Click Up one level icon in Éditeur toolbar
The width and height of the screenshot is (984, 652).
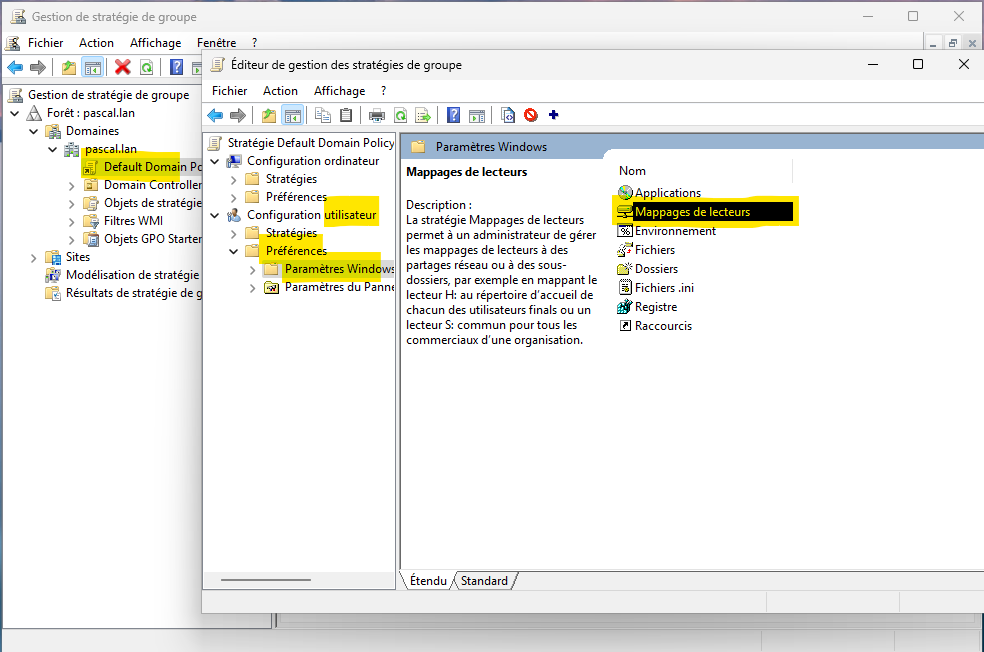269,115
